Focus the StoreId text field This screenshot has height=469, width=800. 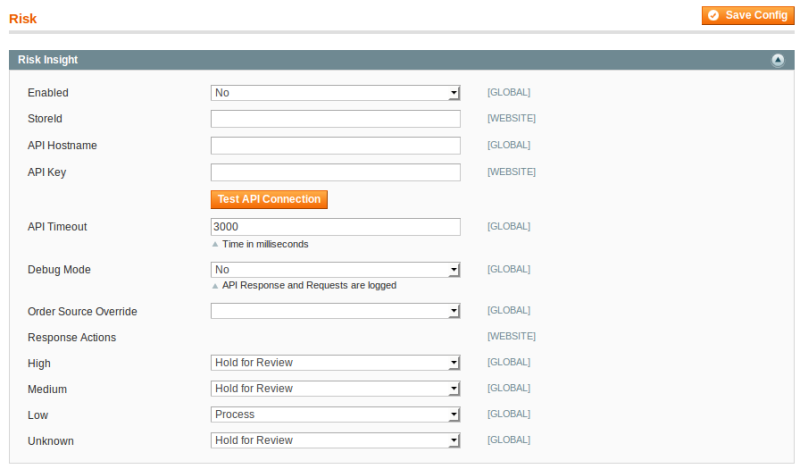click(x=335, y=119)
